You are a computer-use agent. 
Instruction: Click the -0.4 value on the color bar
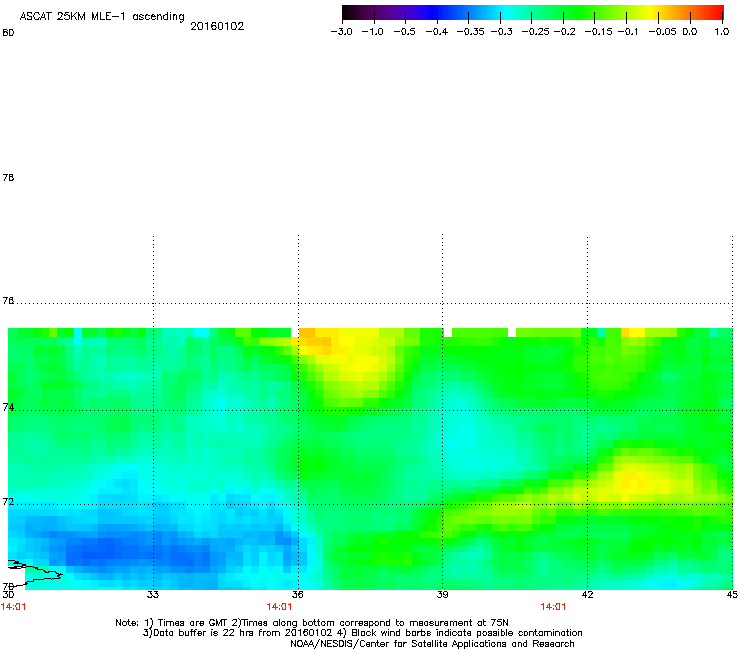click(x=437, y=32)
